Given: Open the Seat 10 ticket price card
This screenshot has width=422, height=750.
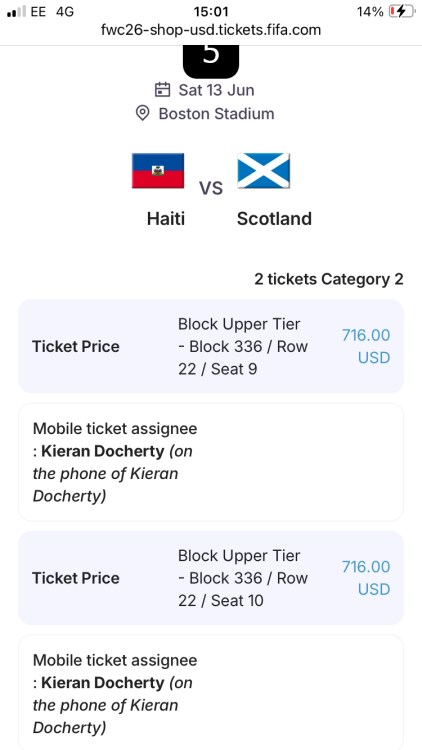Looking at the screenshot, I should 211,578.
